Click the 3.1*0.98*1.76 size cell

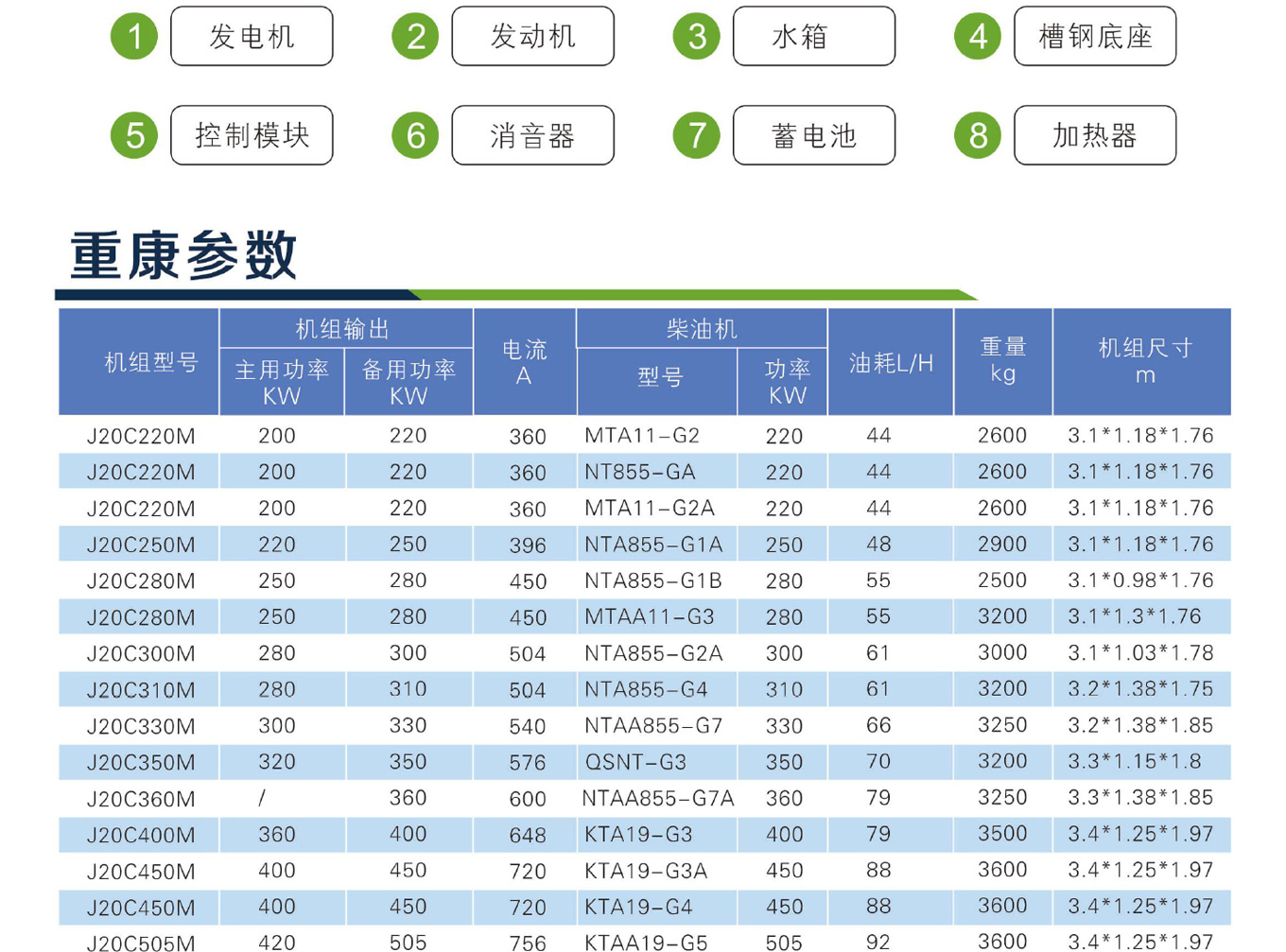click(1140, 580)
